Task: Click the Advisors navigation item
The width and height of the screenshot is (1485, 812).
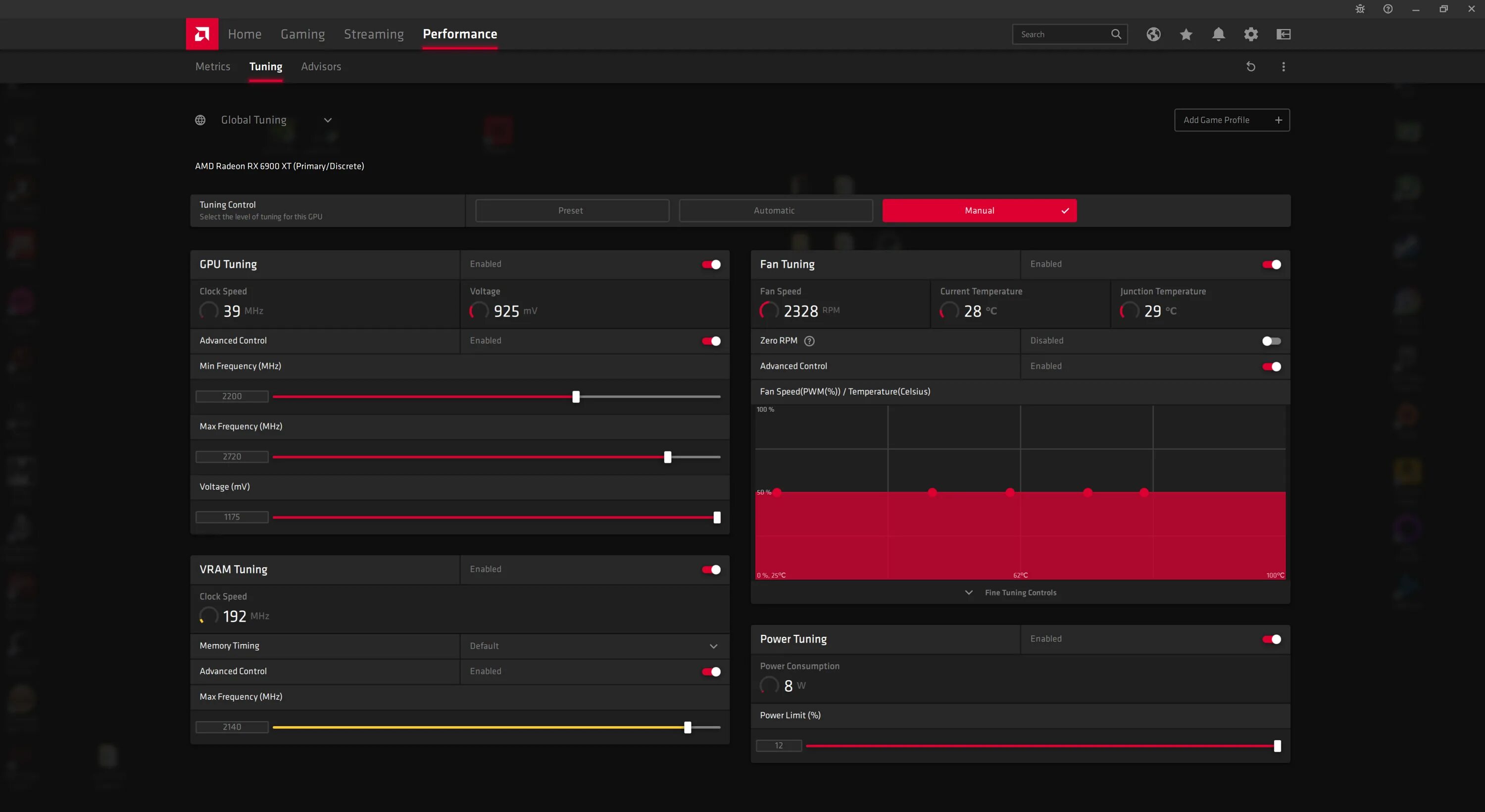Action: pos(321,66)
